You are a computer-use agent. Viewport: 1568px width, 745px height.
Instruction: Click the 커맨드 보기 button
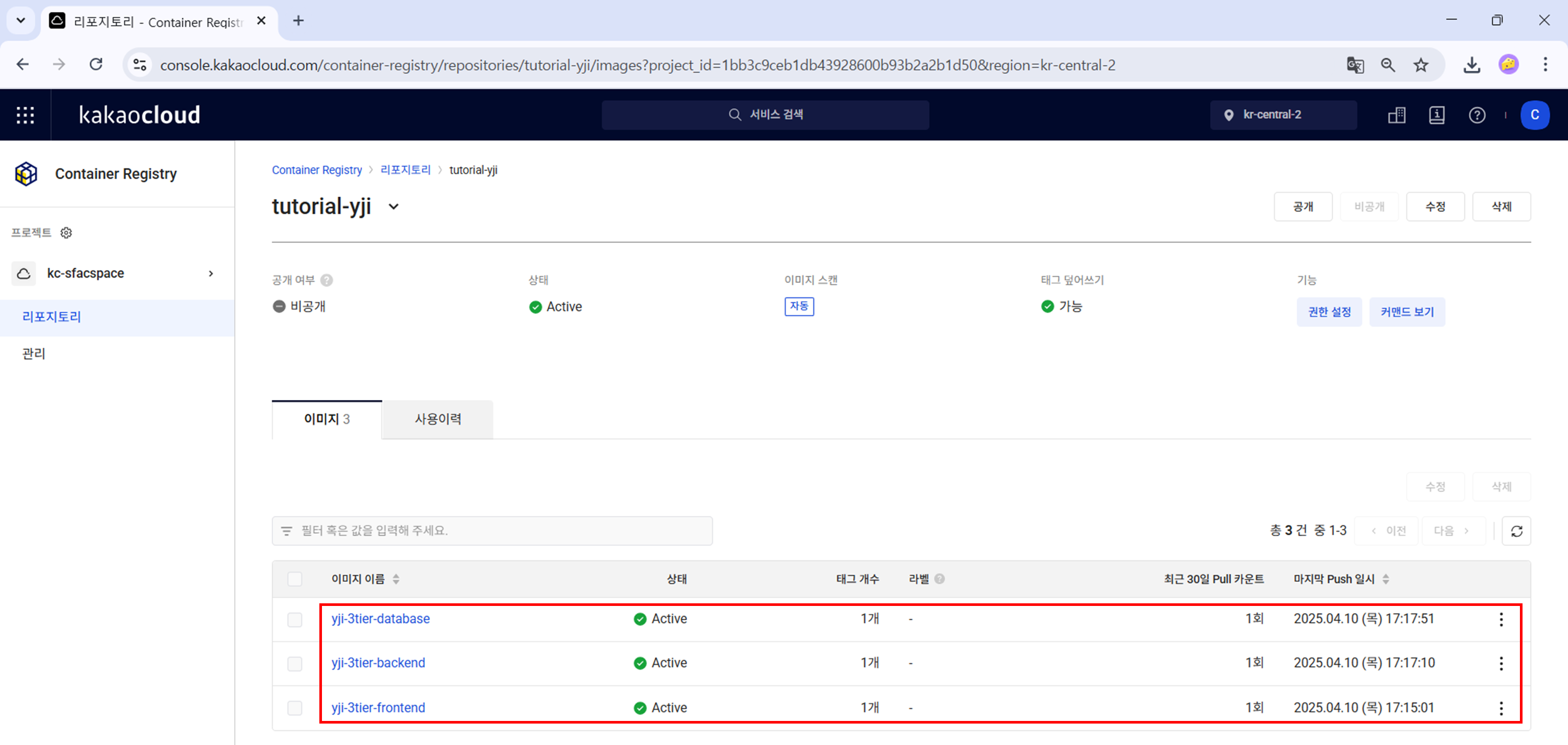[1406, 312]
